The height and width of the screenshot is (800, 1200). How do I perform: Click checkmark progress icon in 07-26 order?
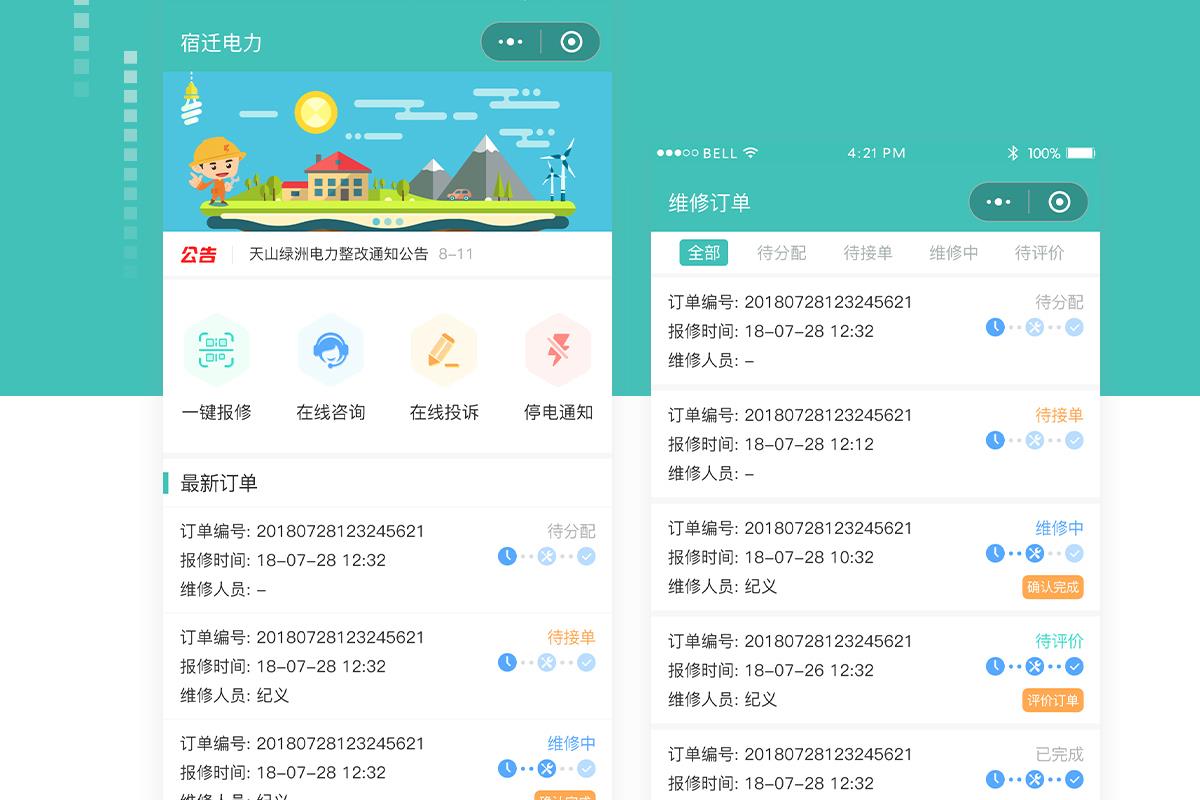[1074, 666]
